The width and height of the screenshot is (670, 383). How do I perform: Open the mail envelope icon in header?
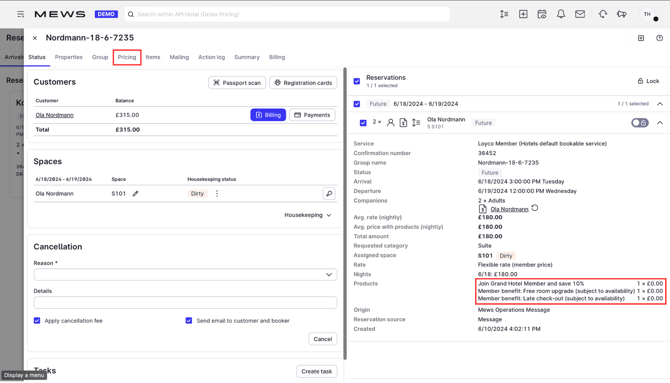(x=580, y=14)
